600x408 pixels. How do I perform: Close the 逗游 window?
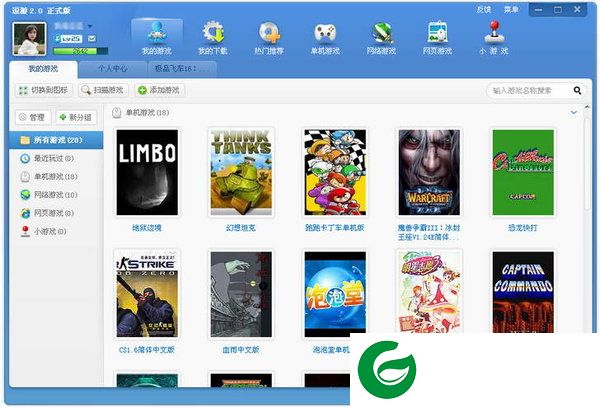pyautogui.click(x=577, y=10)
